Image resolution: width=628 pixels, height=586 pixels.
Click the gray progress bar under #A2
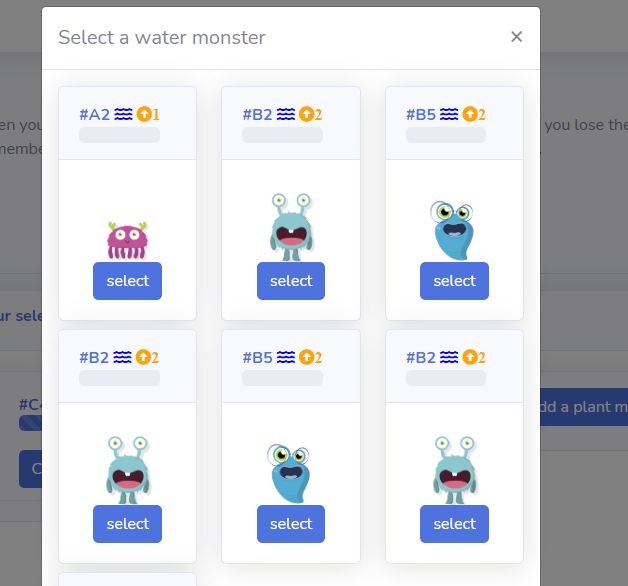point(119,135)
